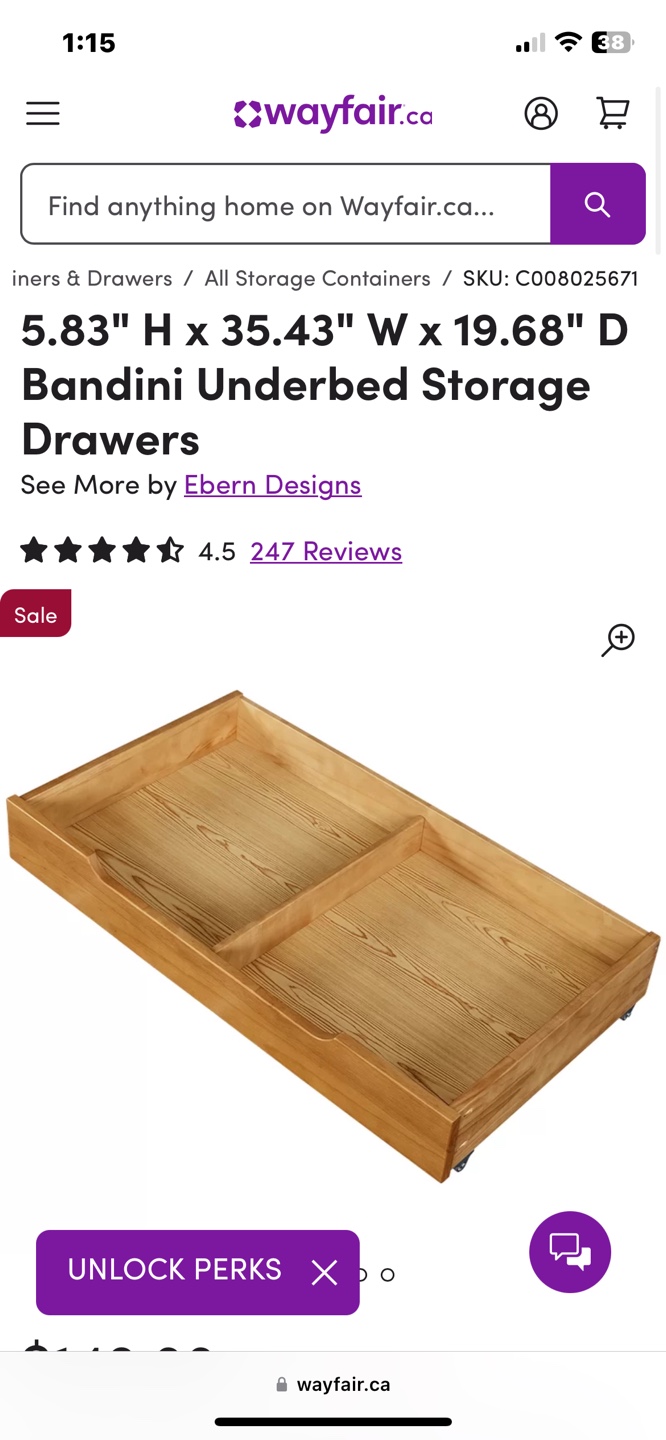Open the Ebern Designs brand link
The width and height of the screenshot is (666, 1440).
272,485
